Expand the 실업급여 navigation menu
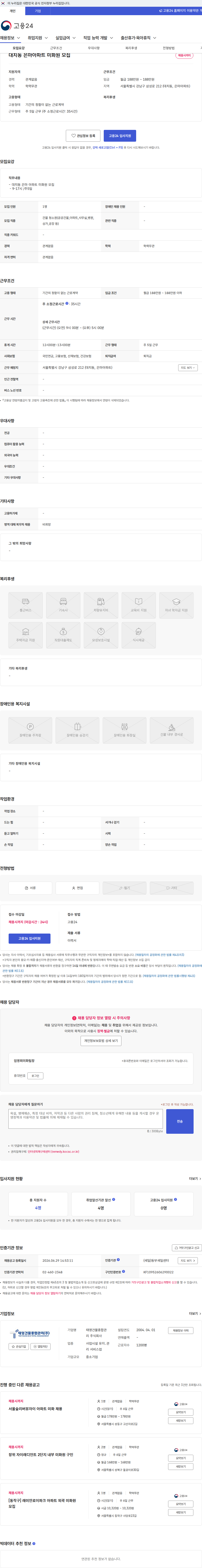This screenshot has height=1568, width=202. click(66, 38)
